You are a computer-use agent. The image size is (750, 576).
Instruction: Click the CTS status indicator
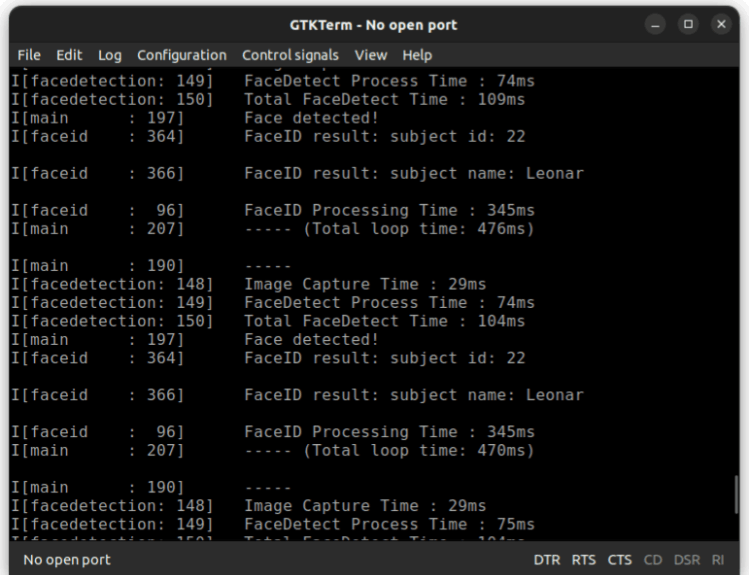[619, 560]
